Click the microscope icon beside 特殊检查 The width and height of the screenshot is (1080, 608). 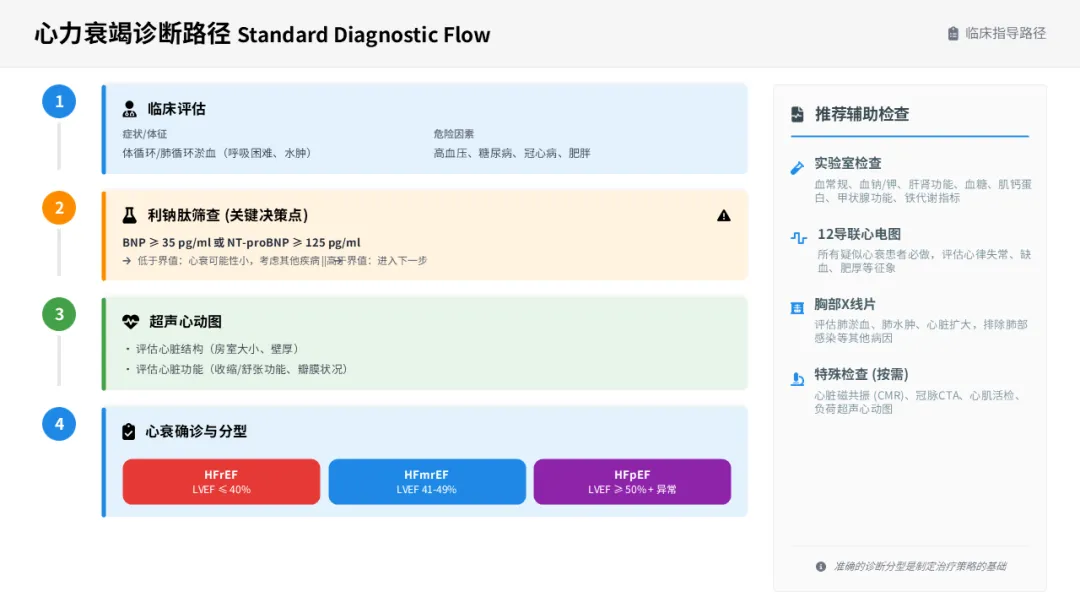point(797,378)
